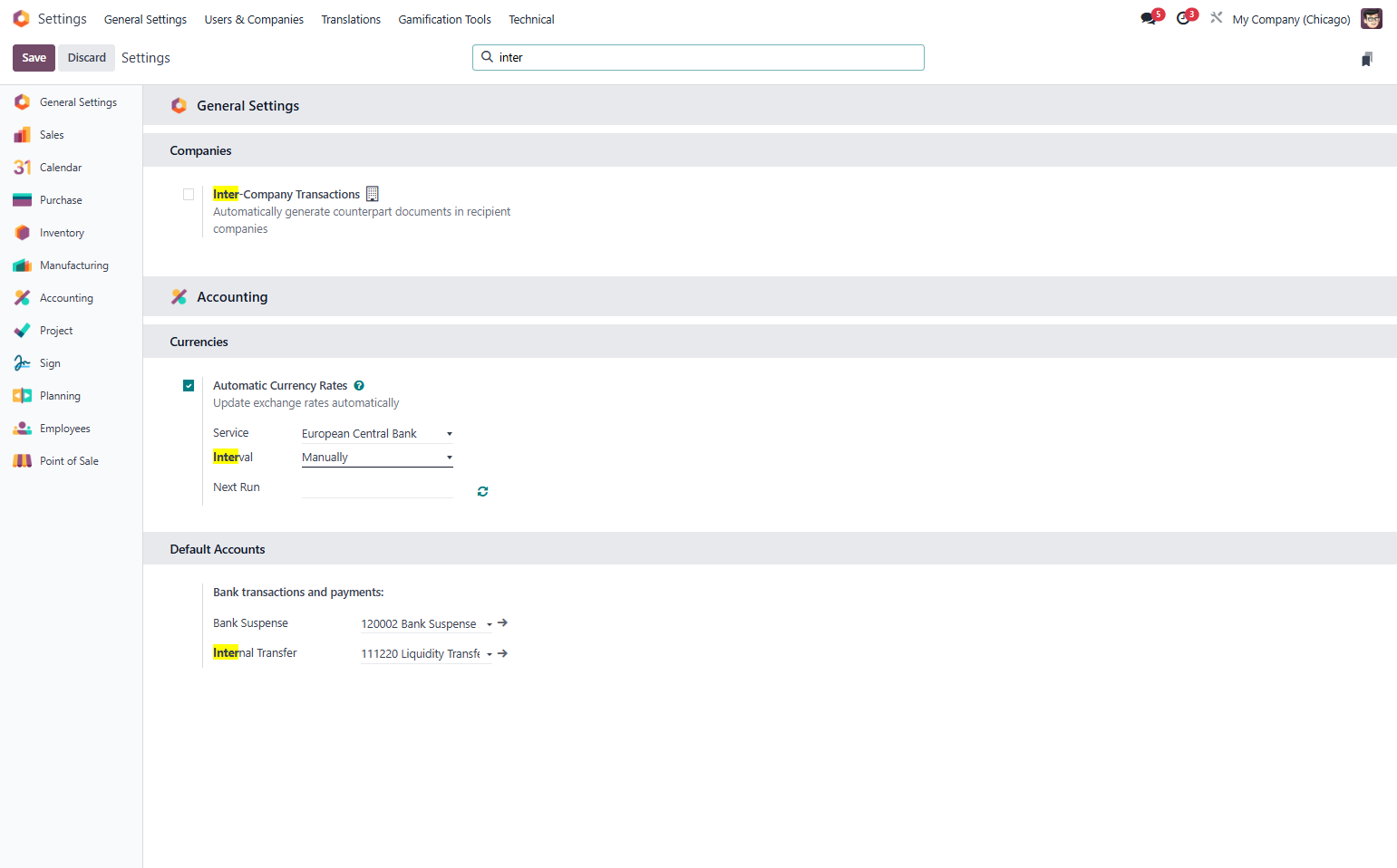This screenshot has width=1397, height=868.
Task: Open the user avatar menu
Action: 1372,19
